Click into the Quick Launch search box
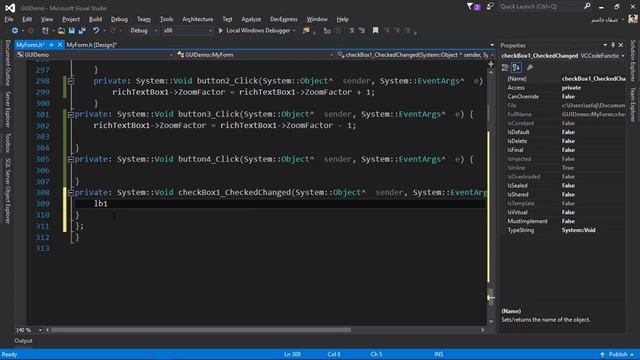Screen dimensions: 640x360 tap(541, 7)
